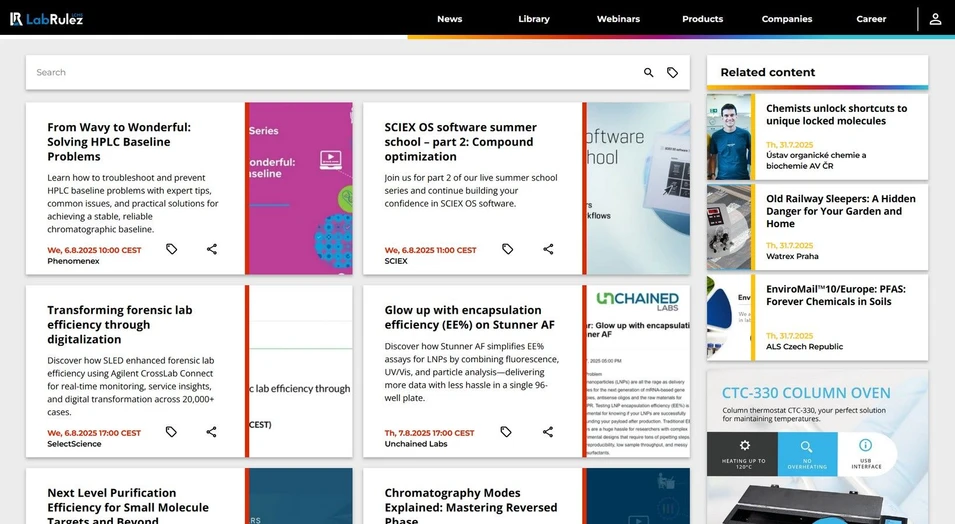Viewport: 955px width, 524px height.
Task: Open the user account profile icon
Action: coord(935,19)
